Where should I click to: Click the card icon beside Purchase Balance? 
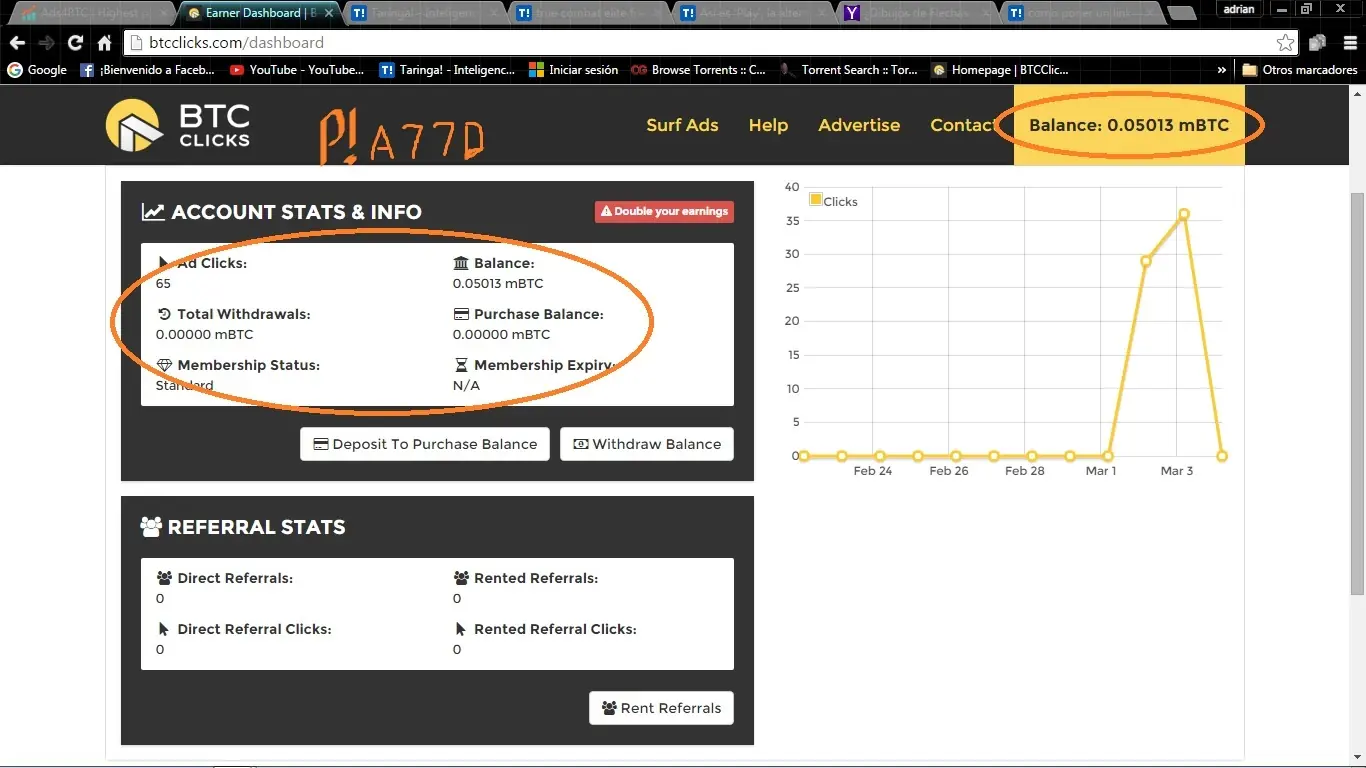[x=461, y=314]
